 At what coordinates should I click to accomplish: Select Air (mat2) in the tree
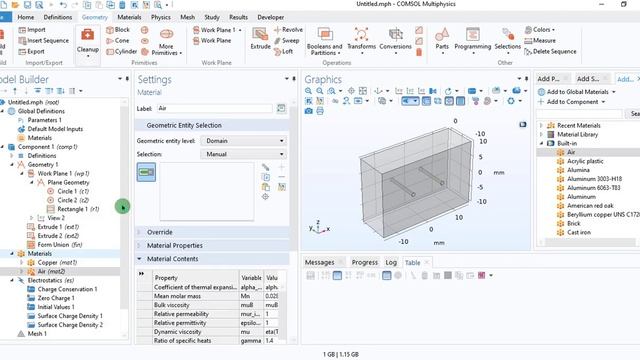click(x=51, y=271)
